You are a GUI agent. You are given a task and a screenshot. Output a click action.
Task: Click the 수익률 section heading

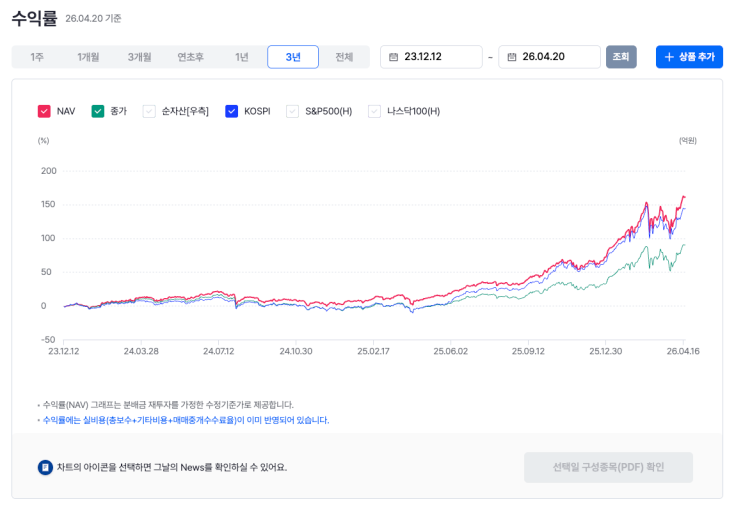34,18
